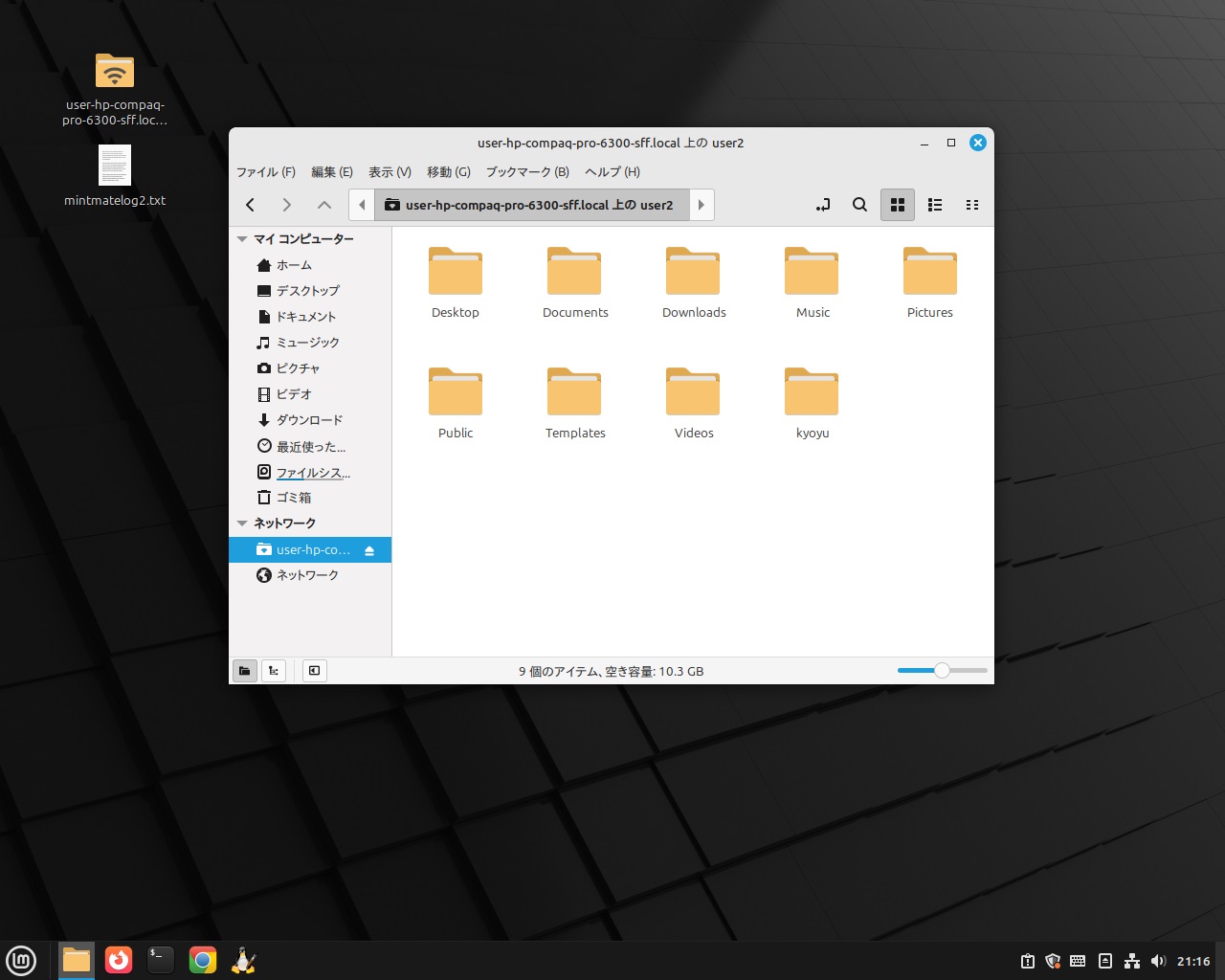Show tree view in sidebar
The image size is (1225, 980).
pos(274,671)
